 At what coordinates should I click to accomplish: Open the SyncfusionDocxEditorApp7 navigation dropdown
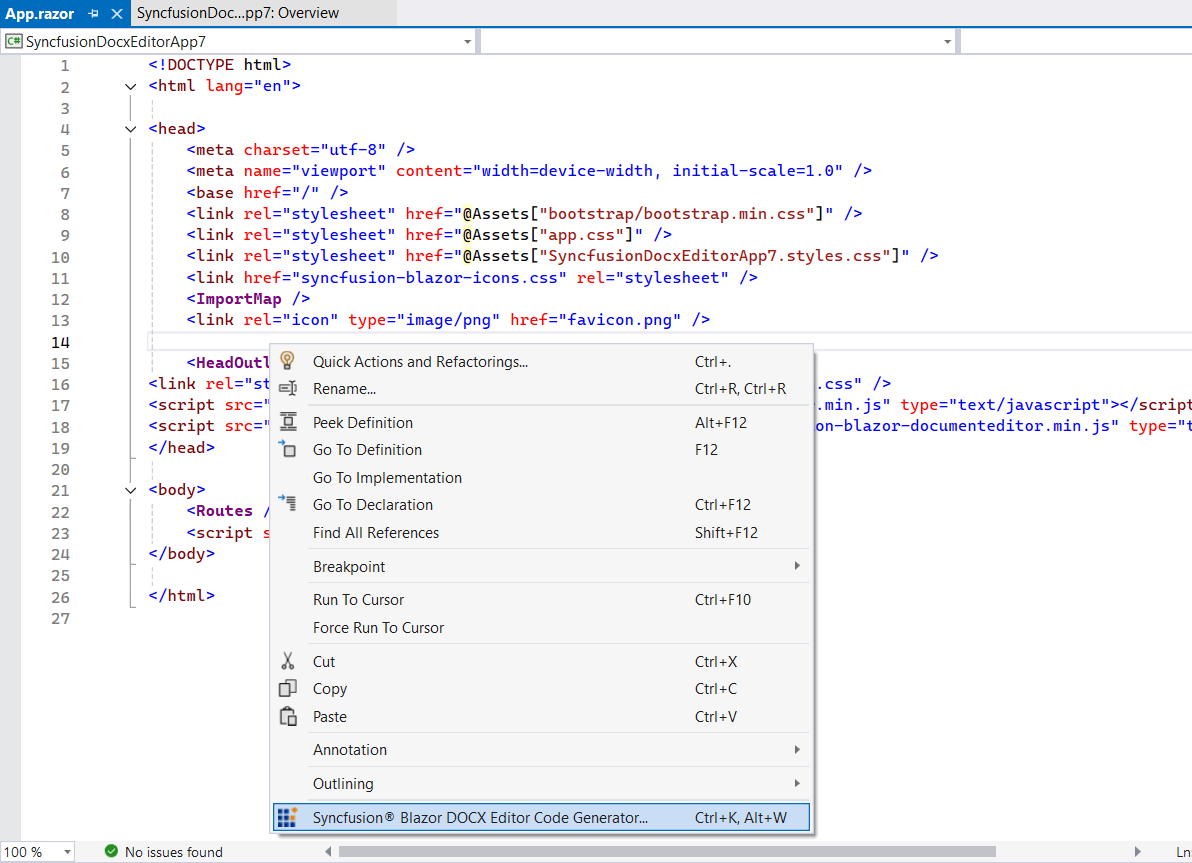(x=466, y=41)
